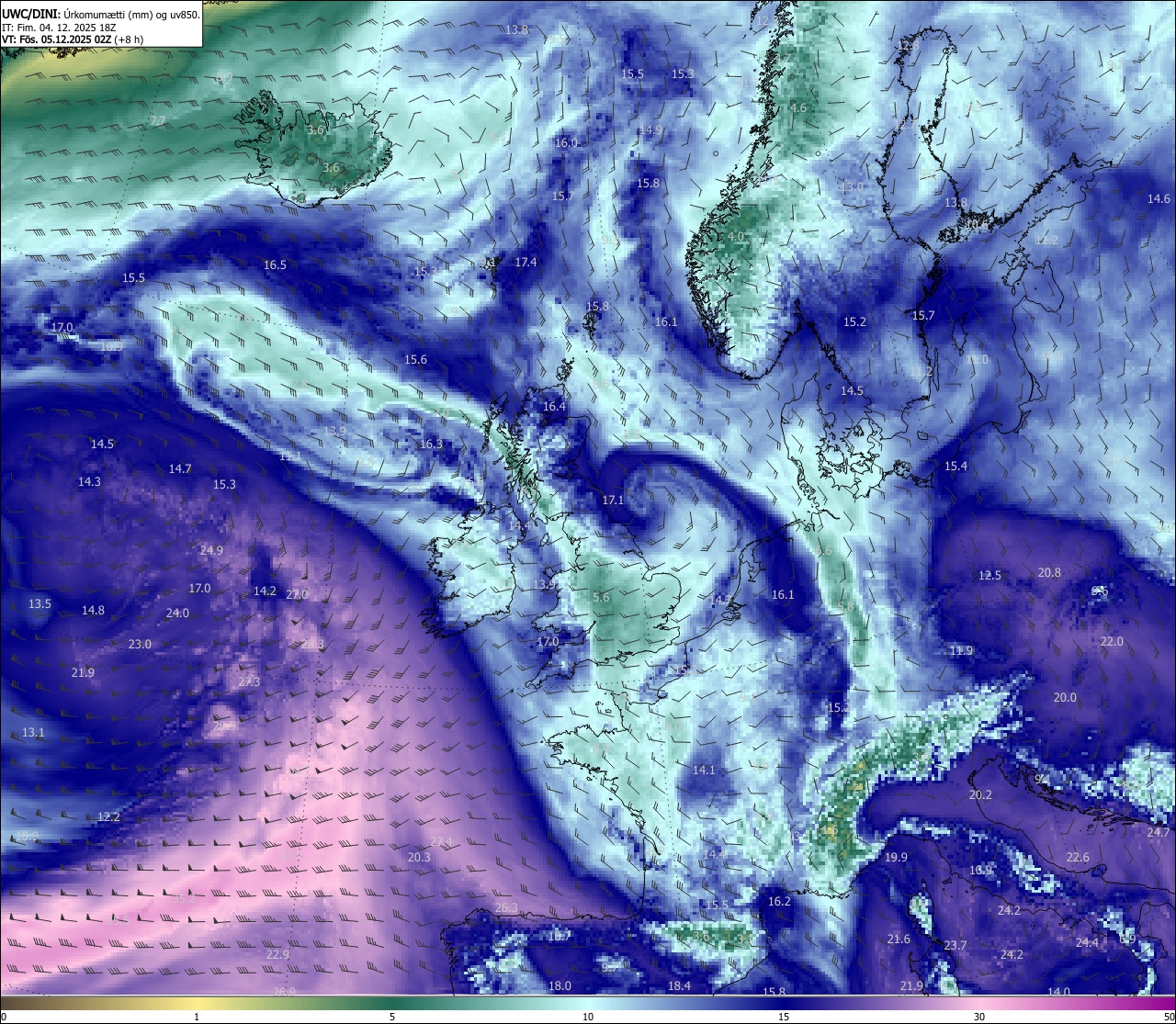
Task: Click the value 14.0 on the map
Action: 1059,992
